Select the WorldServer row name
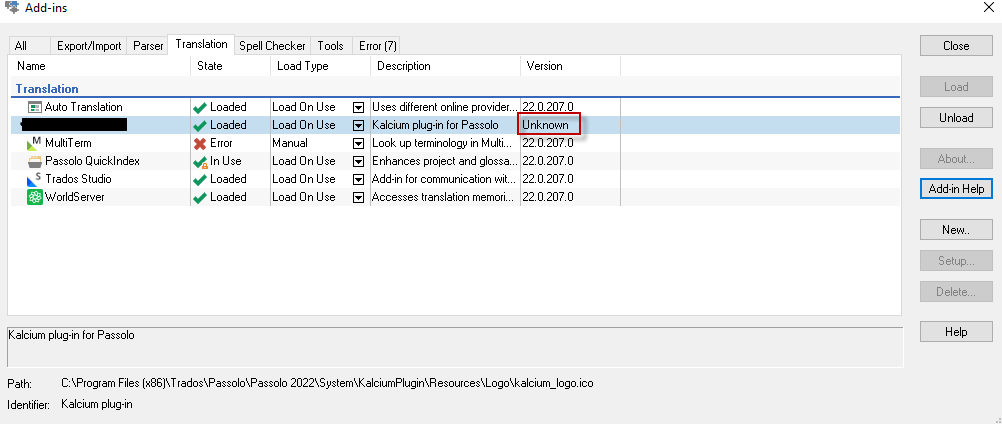1002x424 pixels. click(x=75, y=197)
